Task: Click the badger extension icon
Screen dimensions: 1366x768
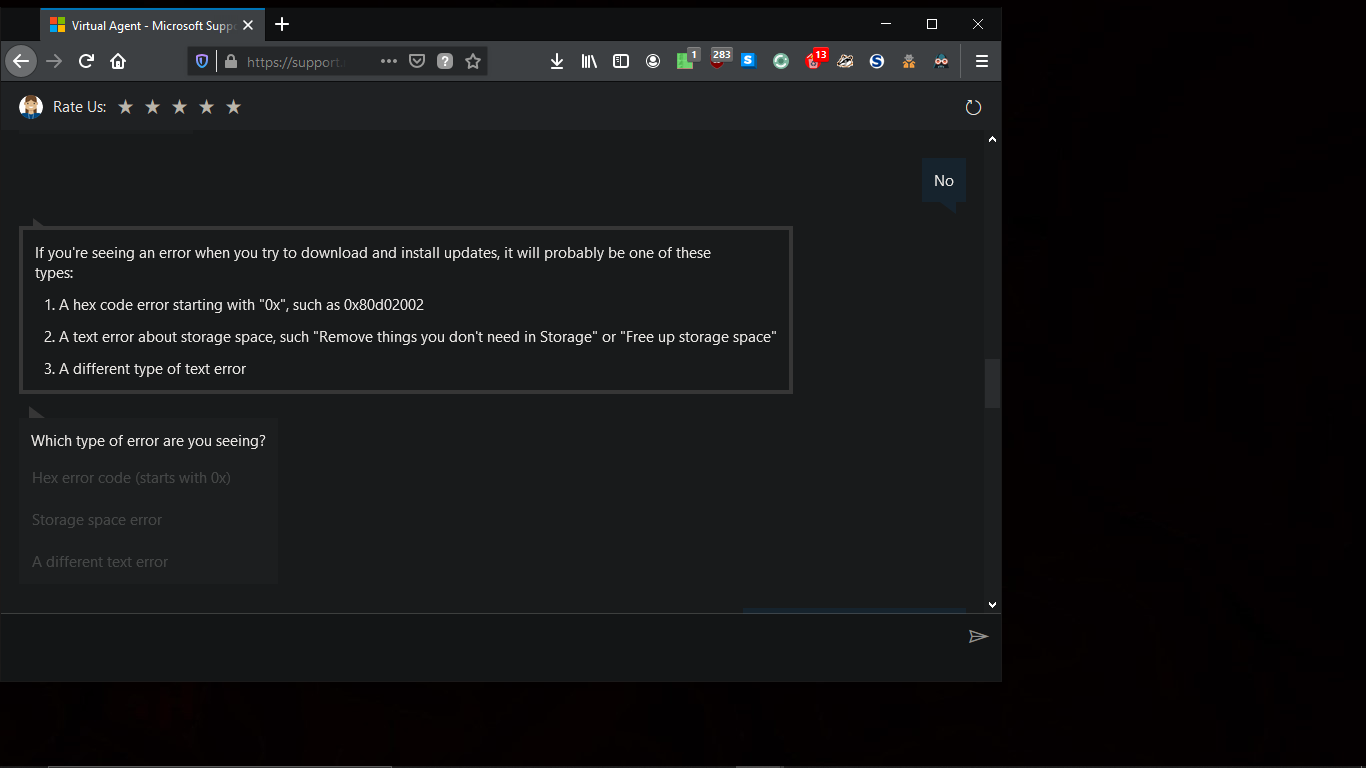Action: (x=845, y=61)
